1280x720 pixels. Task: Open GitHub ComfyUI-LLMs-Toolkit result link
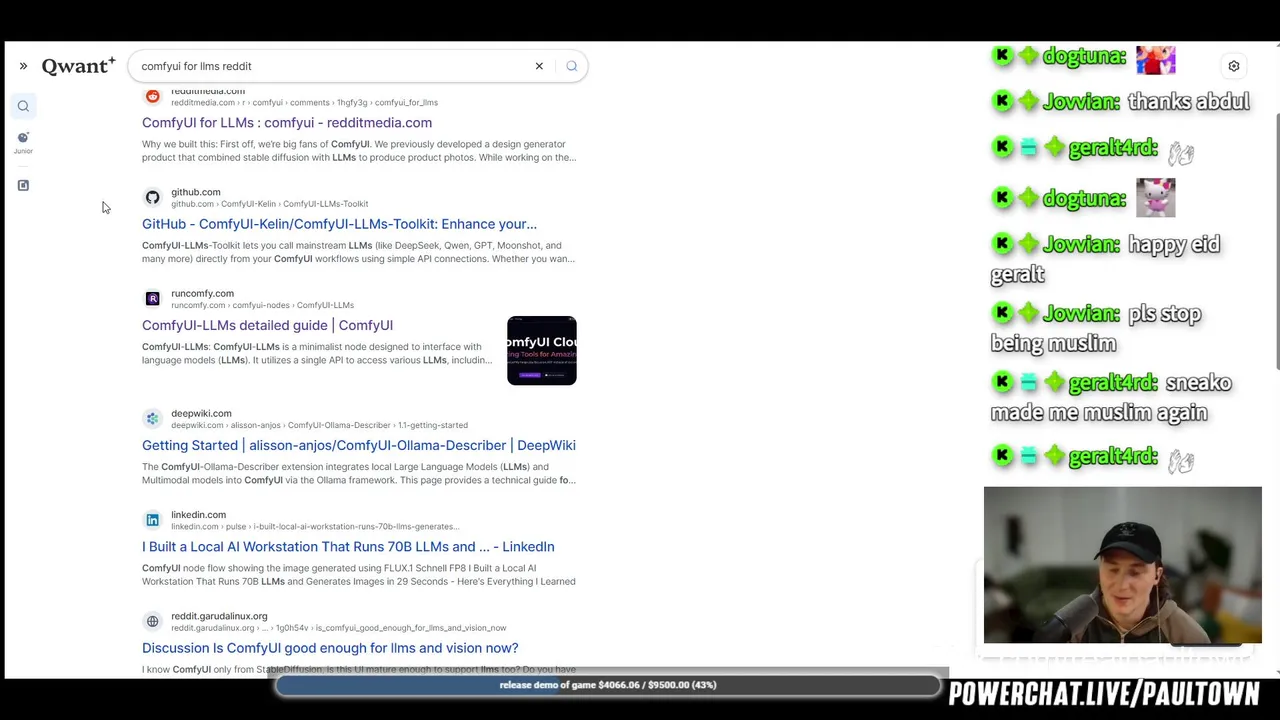pyautogui.click(x=339, y=224)
